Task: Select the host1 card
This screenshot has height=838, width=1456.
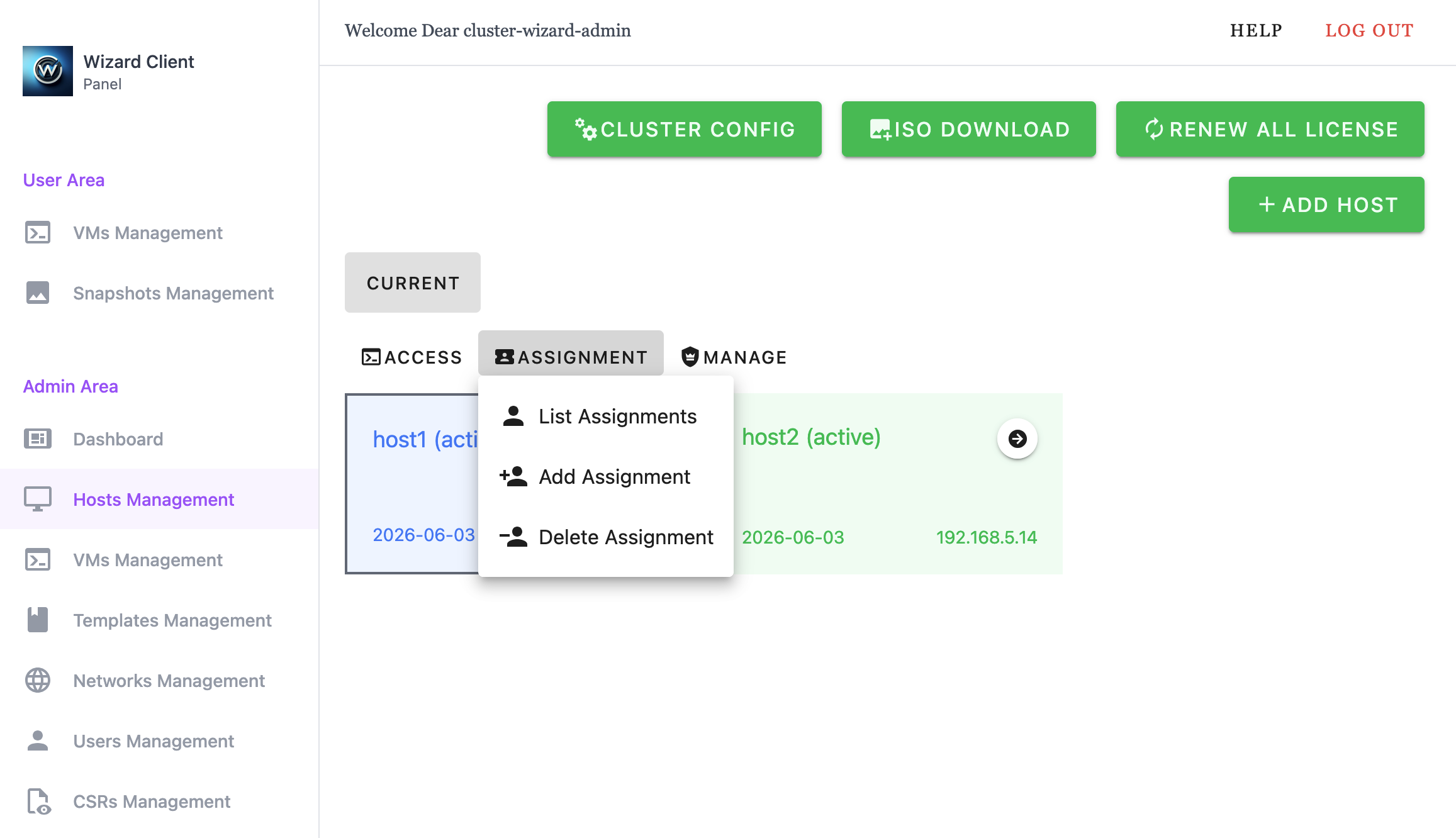Action: (x=412, y=483)
